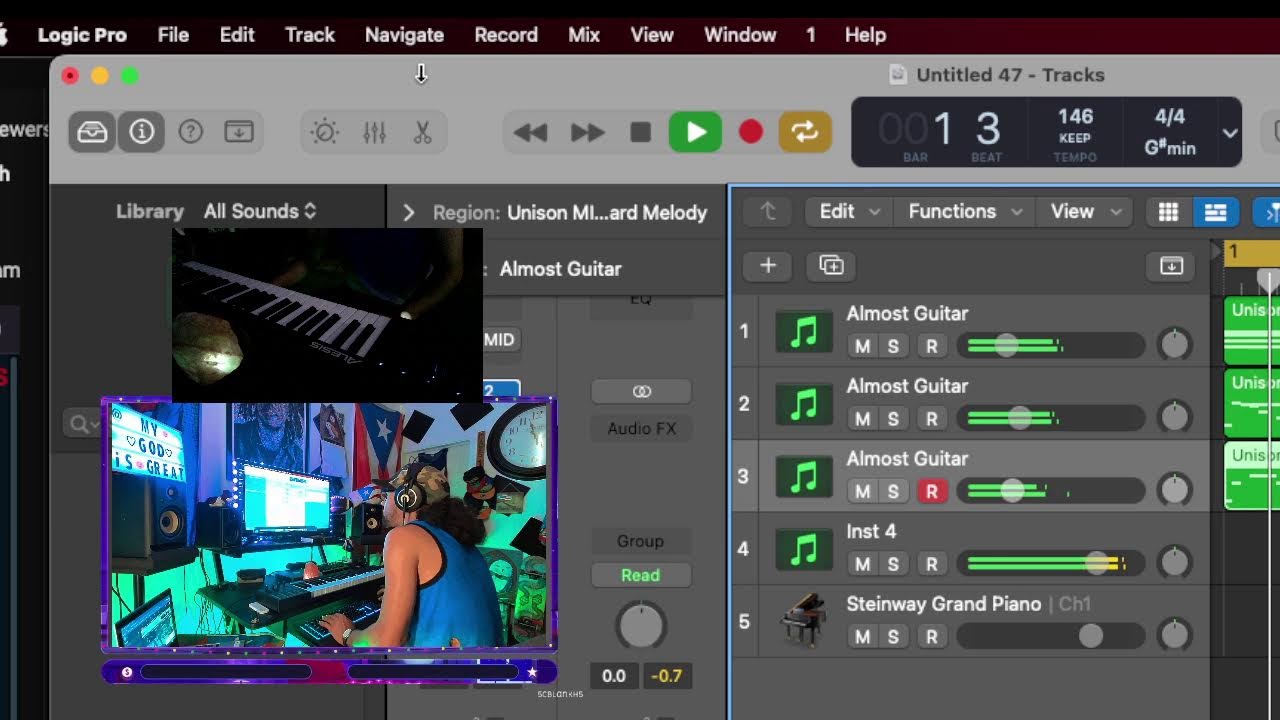Record-enable the Steinway Grand Piano track
The width and height of the screenshot is (1280, 720).
pyautogui.click(x=931, y=636)
